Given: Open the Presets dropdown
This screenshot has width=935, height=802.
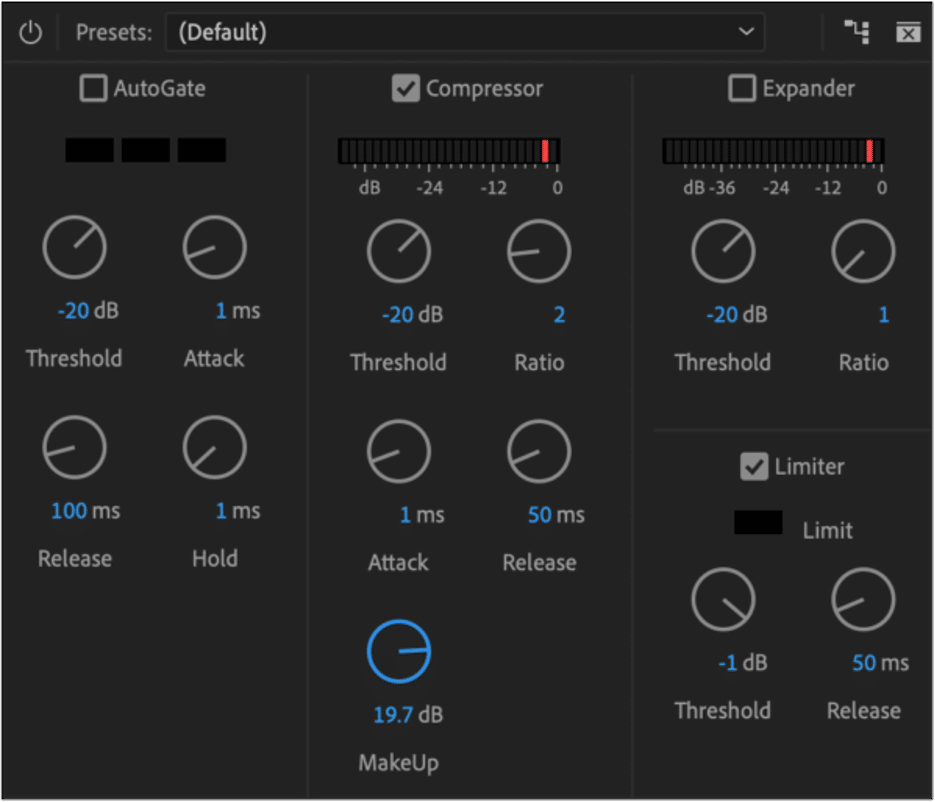Looking at the screenshot, I should point(744,31).
